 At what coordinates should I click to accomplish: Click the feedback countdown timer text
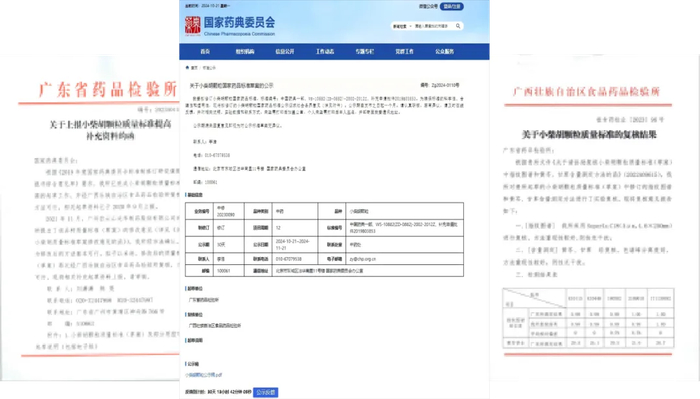[x=218, y=392]
